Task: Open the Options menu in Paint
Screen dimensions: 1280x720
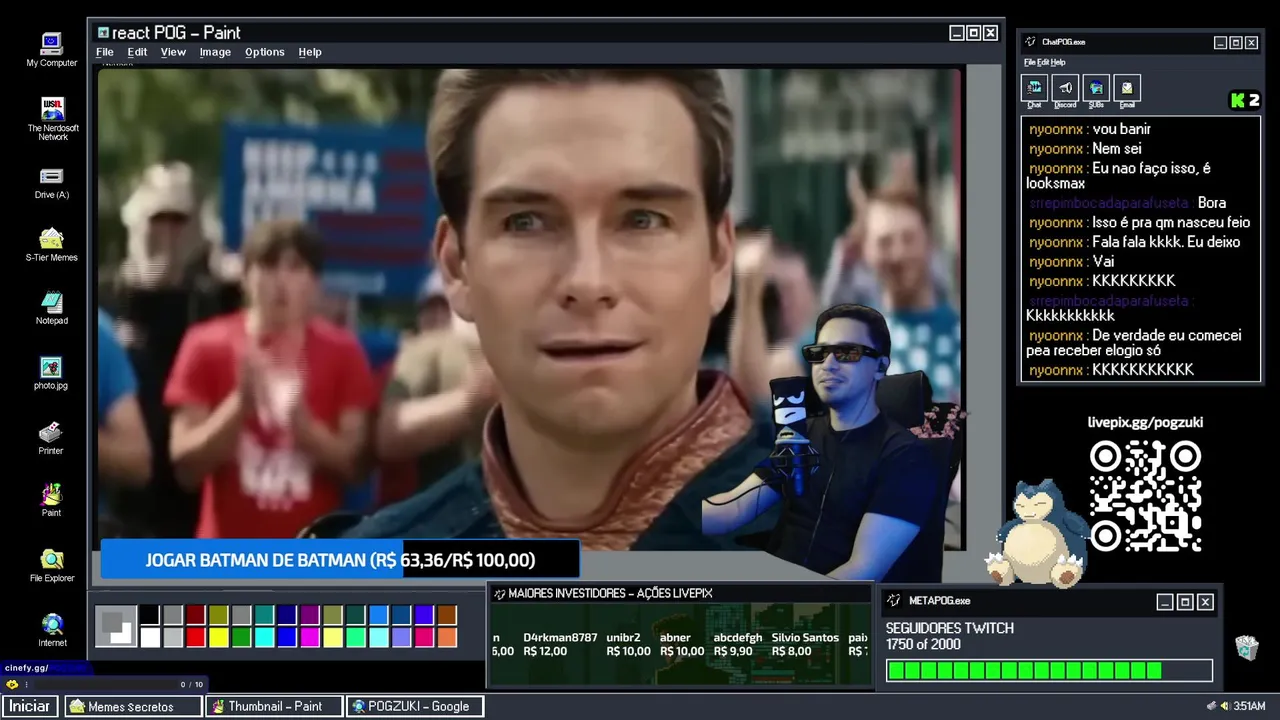Action: [265, 52]
